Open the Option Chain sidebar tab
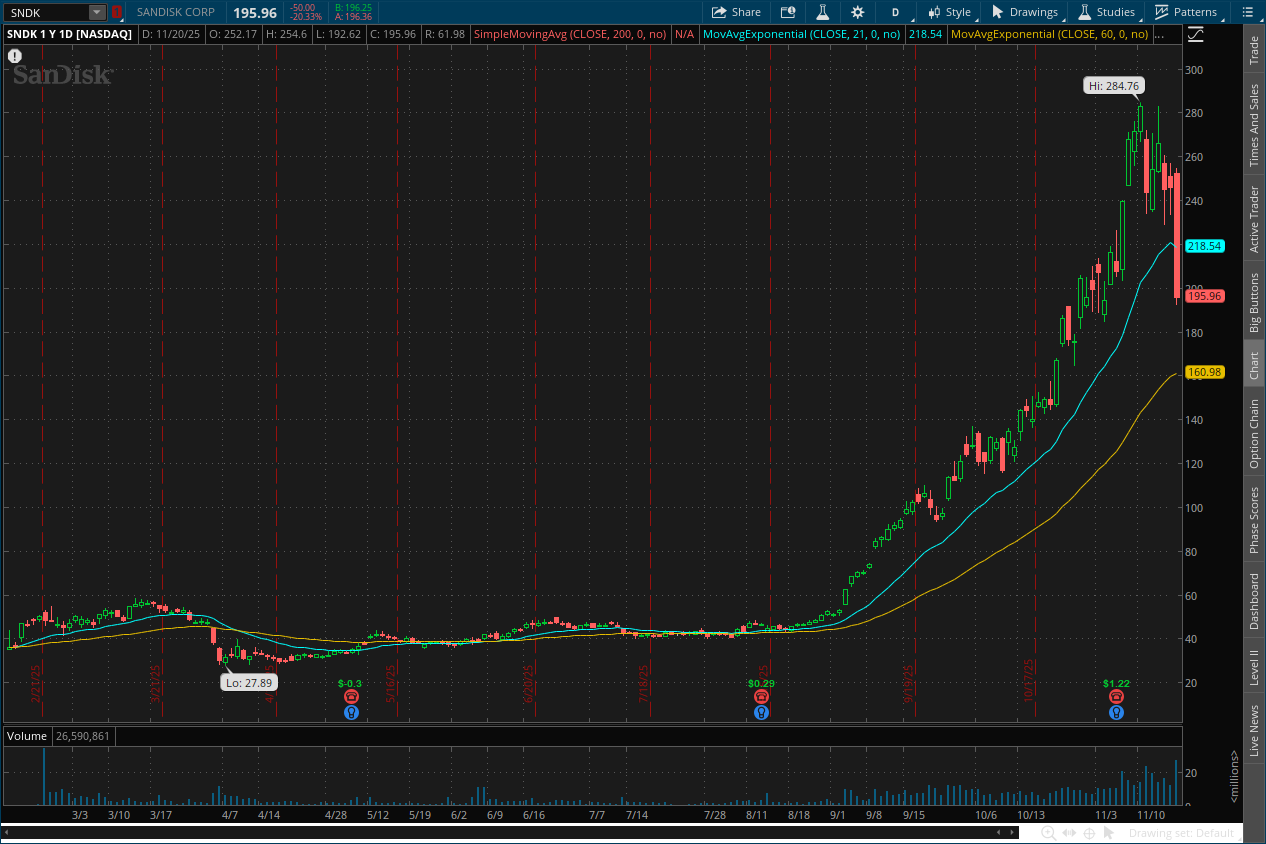1266x844 pixels. (1254, 434)
